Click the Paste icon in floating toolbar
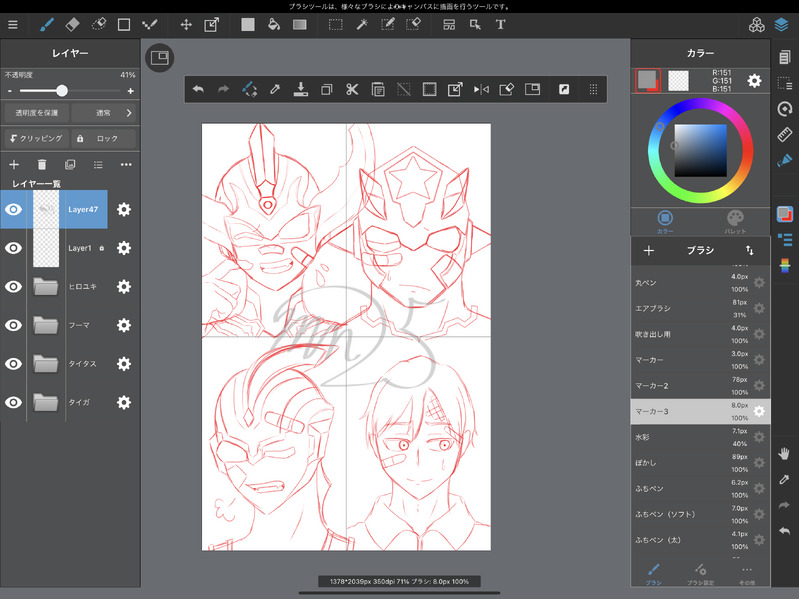The width and height of the screenshot is (799, 599). click(378, 90)
